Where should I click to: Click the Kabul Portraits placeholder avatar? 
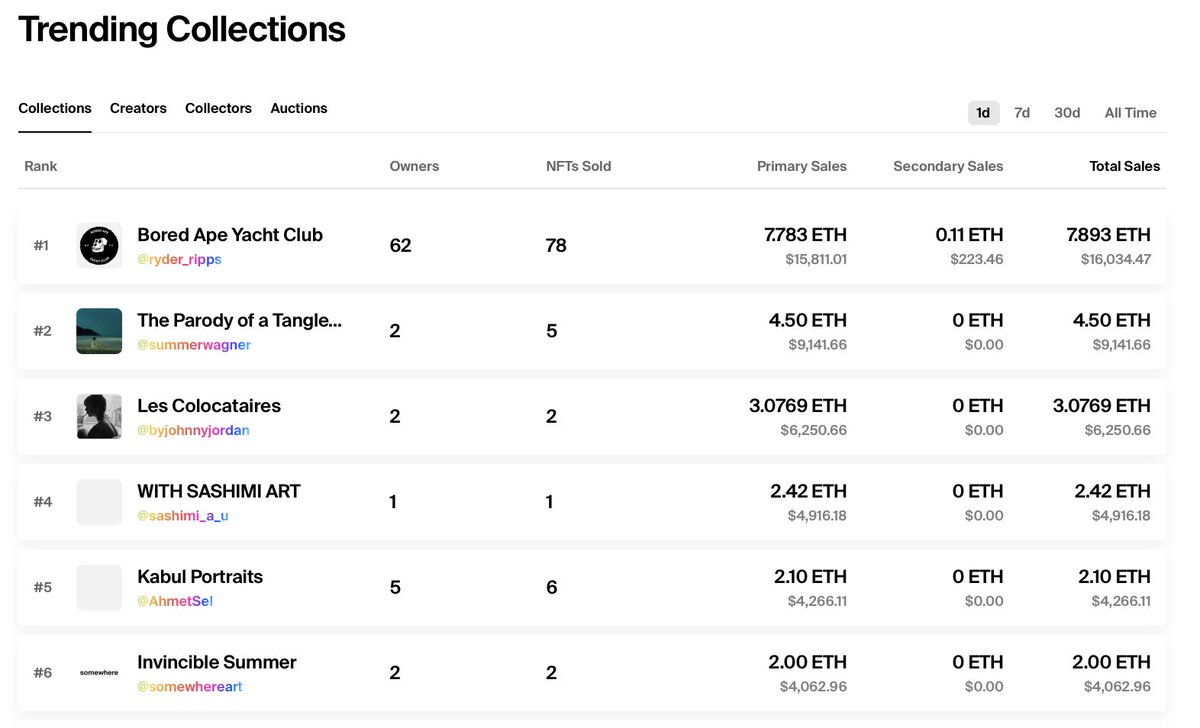pyautogui.click(x=99, y=587)
